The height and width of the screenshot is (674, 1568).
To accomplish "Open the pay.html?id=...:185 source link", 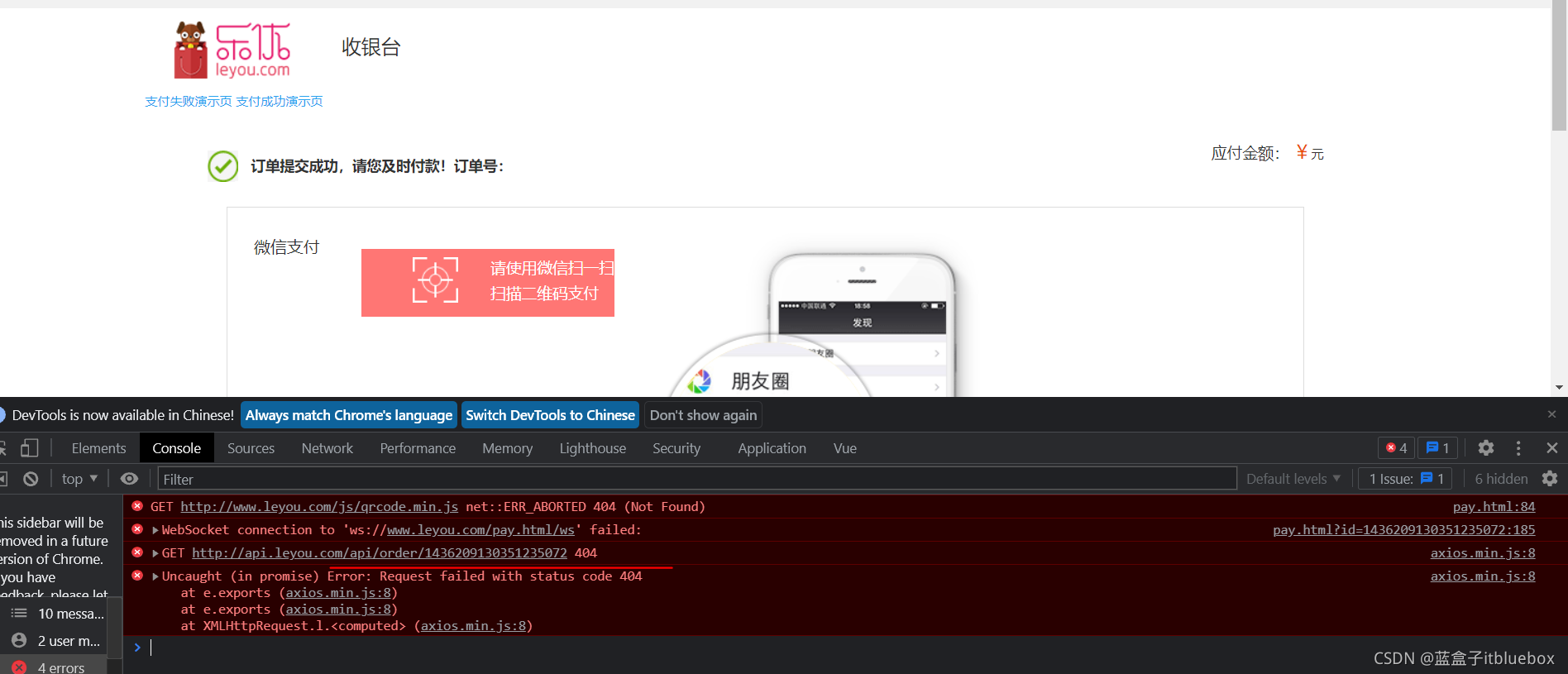I will 1403,530.
